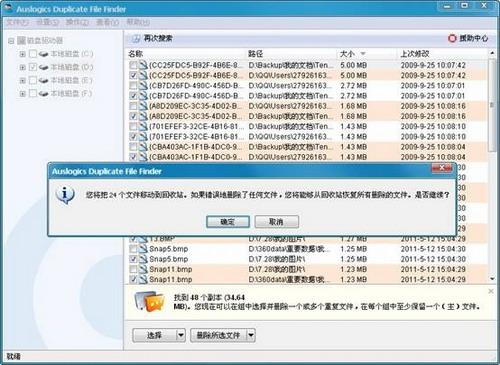Sort by the 上次修改 column header
Image resolution: width=500 pixels, height=365 pixels.
(443, 54)
